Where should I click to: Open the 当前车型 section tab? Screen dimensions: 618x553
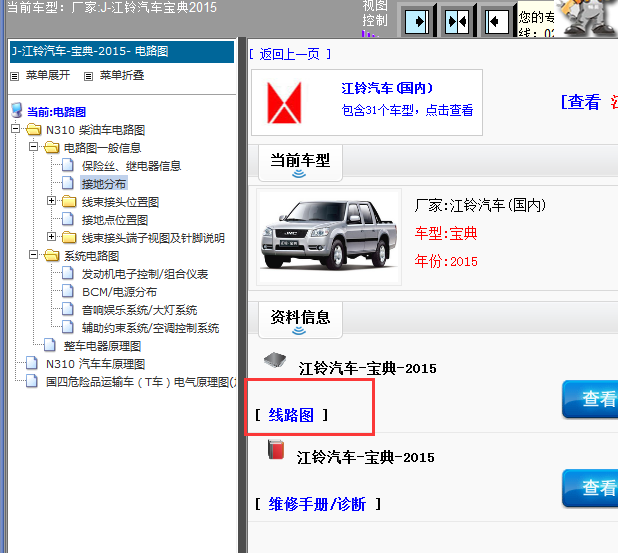(x=300, y=164)
